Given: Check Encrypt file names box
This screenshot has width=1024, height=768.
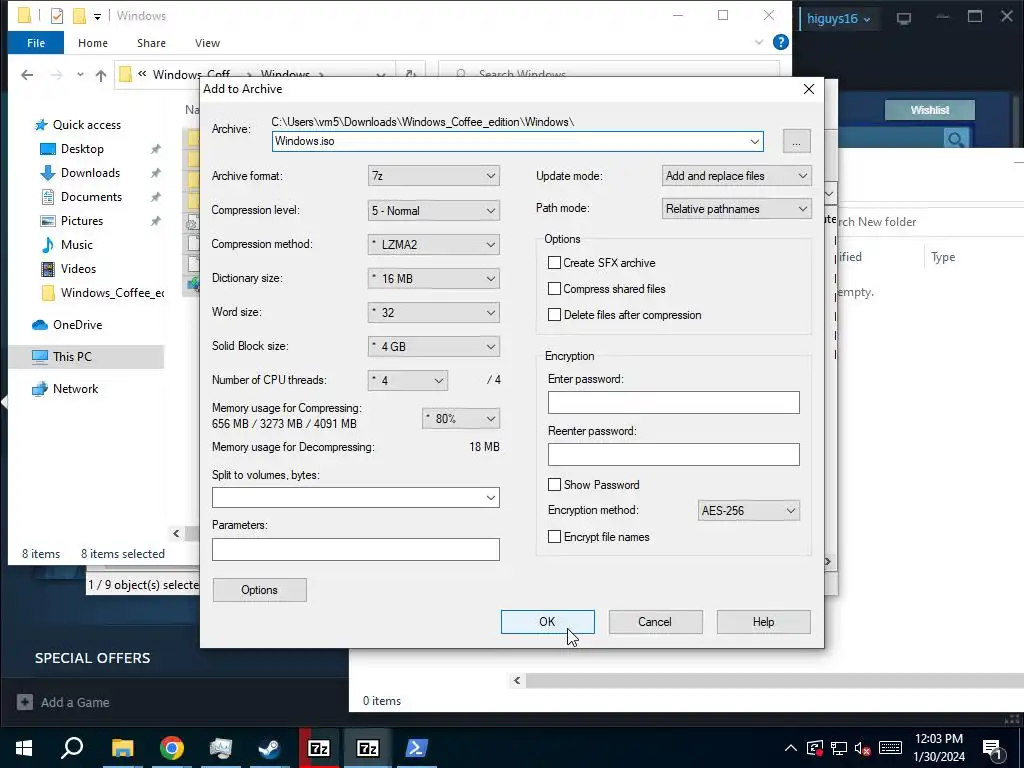Looking at the screenshot, I should (554, 537).
